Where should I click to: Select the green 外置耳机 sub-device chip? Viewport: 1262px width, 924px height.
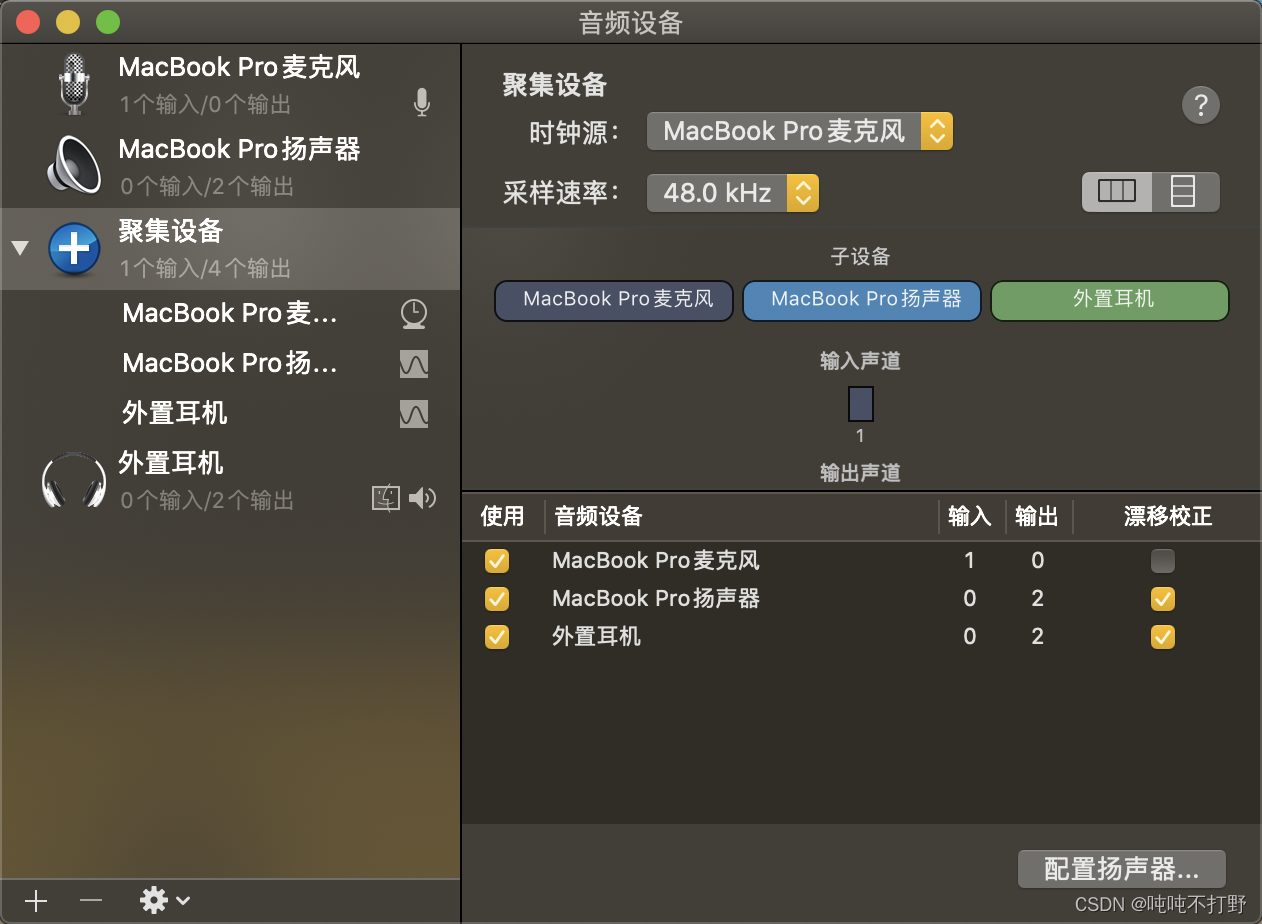(1110, 300)
